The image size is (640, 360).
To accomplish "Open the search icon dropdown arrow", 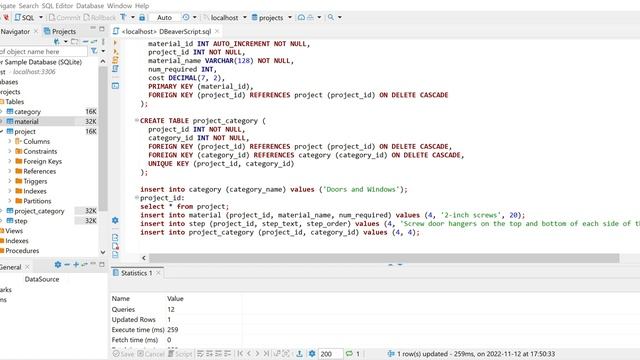I will [340, 18].
